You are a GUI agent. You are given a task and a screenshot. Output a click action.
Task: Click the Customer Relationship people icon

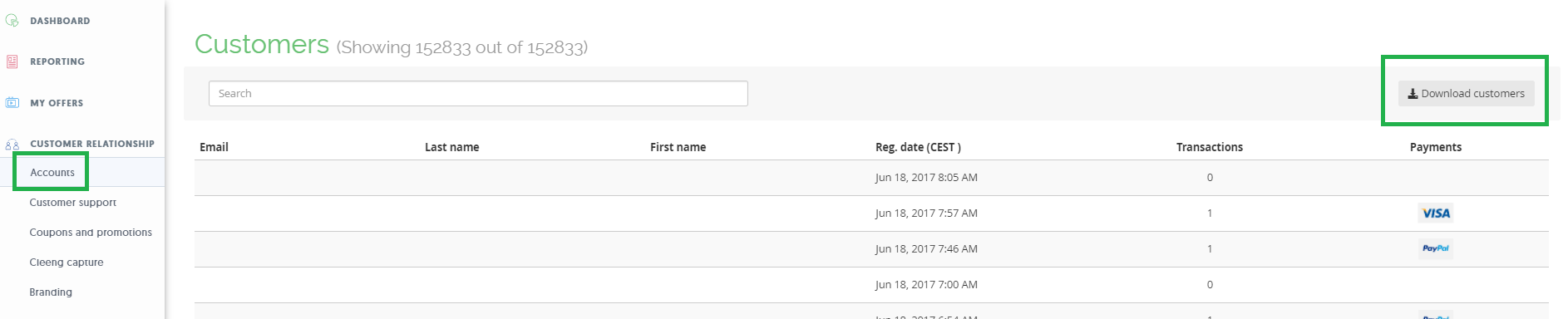(x=12, y=145)
